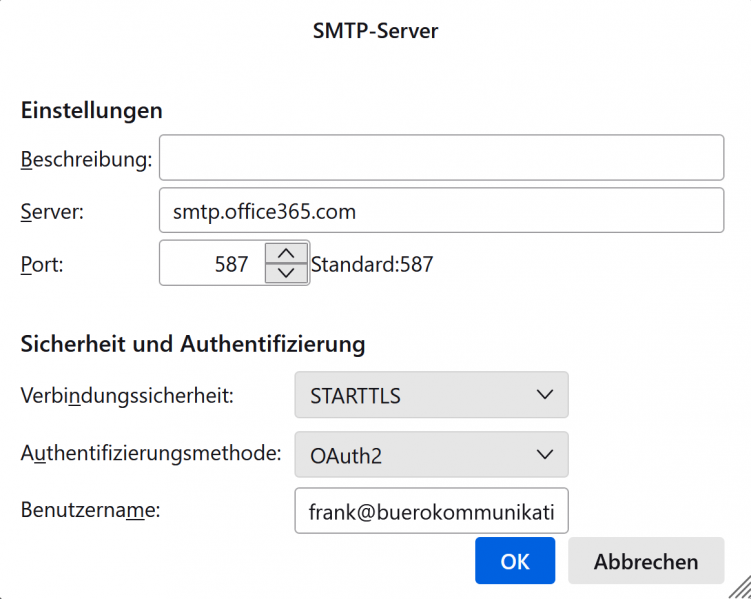This screenshot has width=751, height=599.
Task: Click the Server label text
Action: pyautogui.click(x=52, y=212)
